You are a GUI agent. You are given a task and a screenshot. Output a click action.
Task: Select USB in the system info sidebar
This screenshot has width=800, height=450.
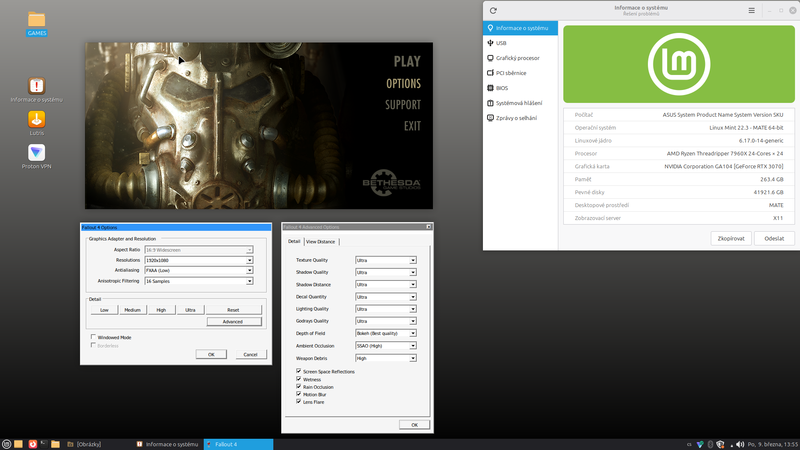pyautogui.click(x=520, y=43)
